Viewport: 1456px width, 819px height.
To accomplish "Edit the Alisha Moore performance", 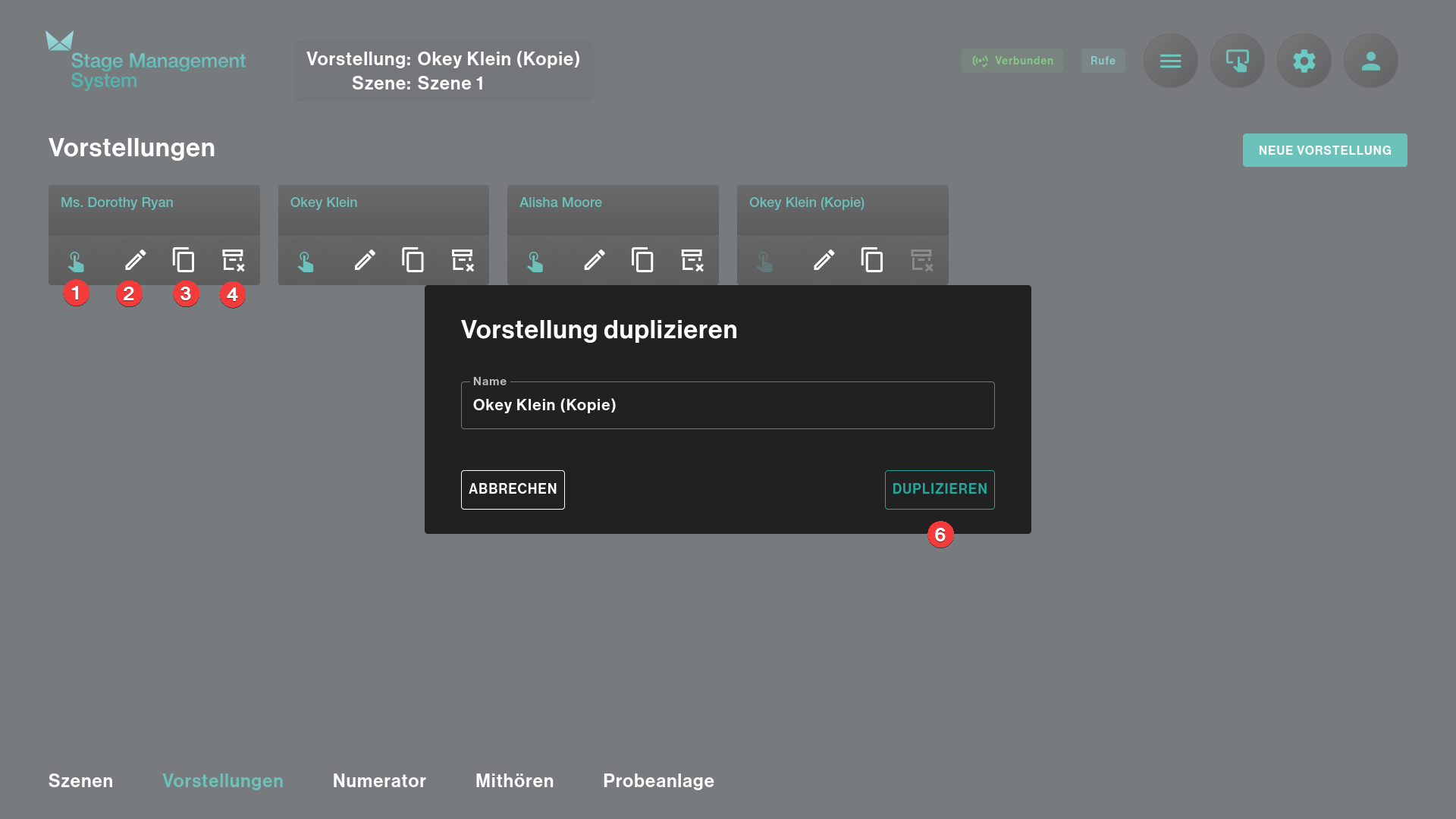I will 594,260.
